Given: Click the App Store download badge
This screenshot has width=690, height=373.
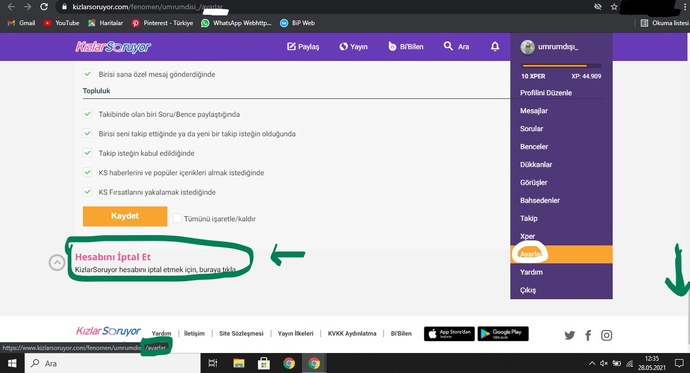Looking at the screenshot, I should [x=449, y=334].
